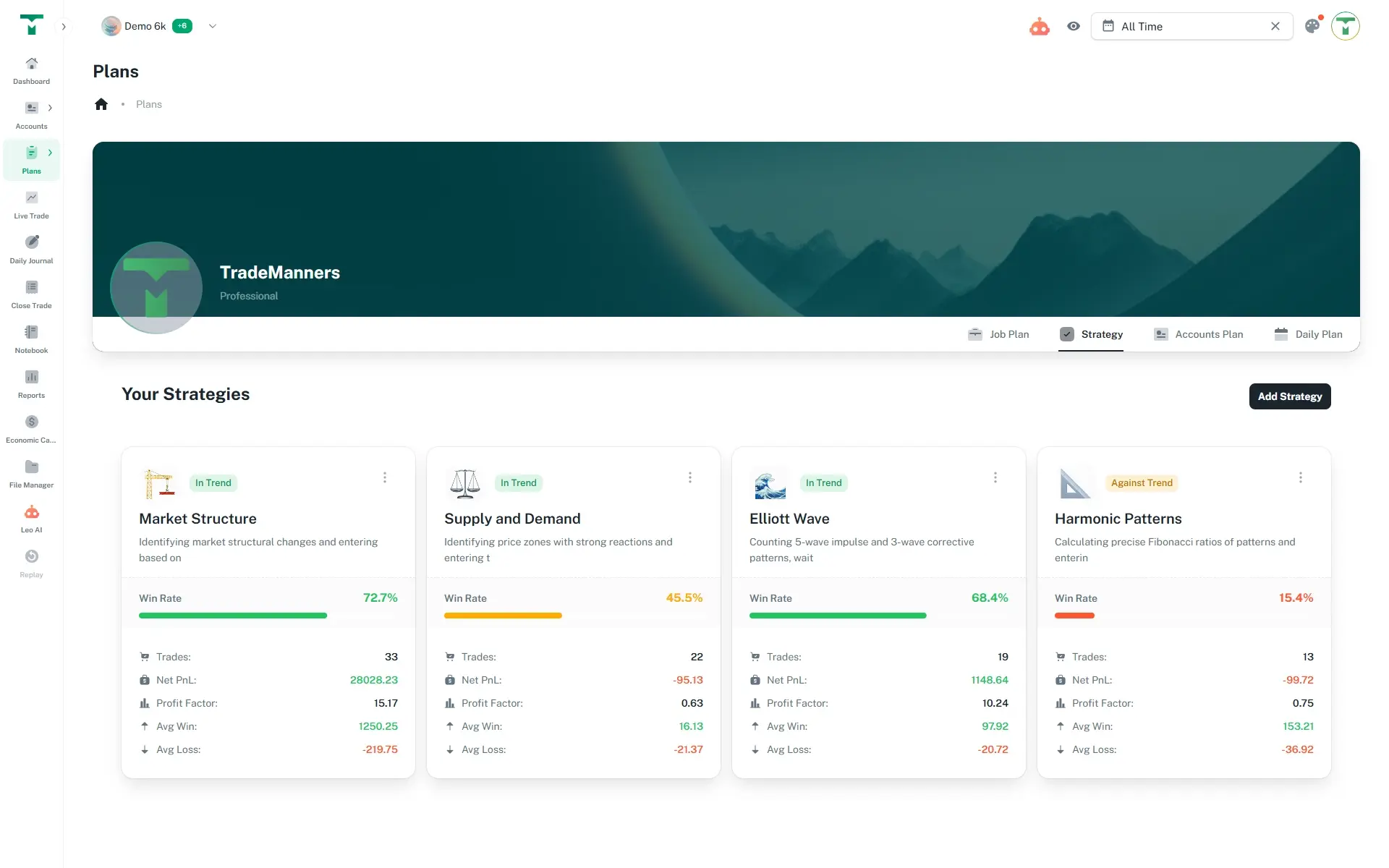Open the Dashboard from the sidebar
1389x868 pixels.
coord(31,70)
